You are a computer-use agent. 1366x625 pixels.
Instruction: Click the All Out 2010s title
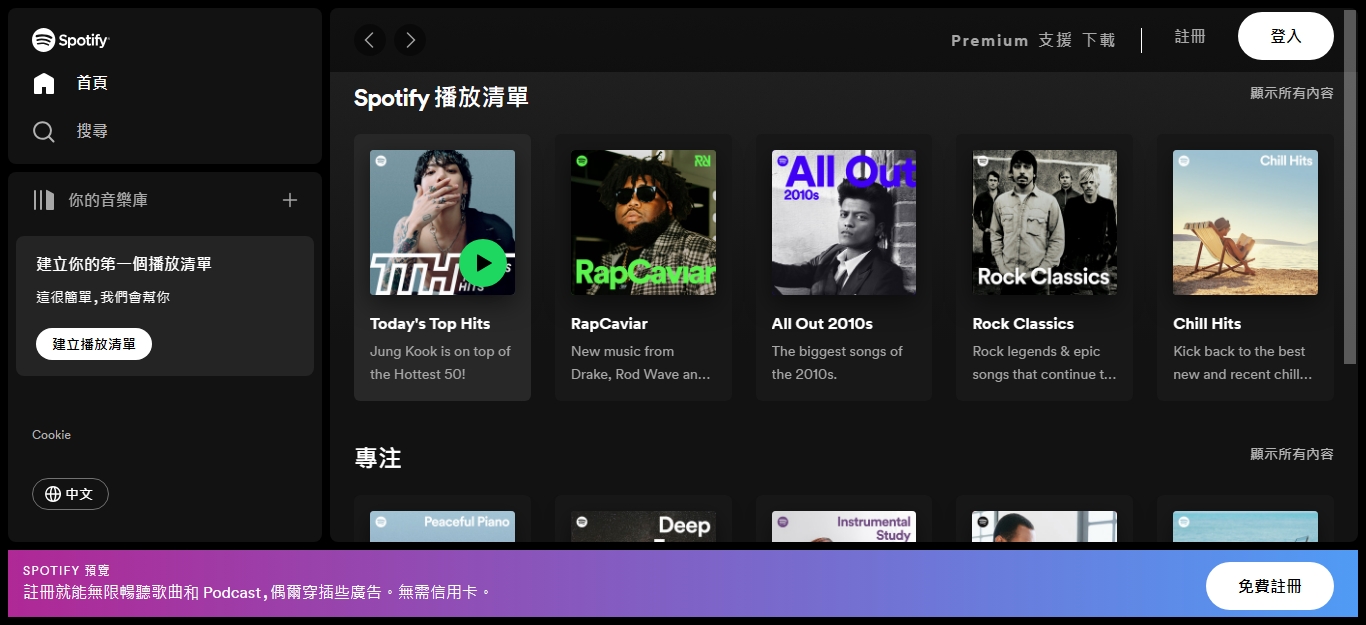coord(822,324)
